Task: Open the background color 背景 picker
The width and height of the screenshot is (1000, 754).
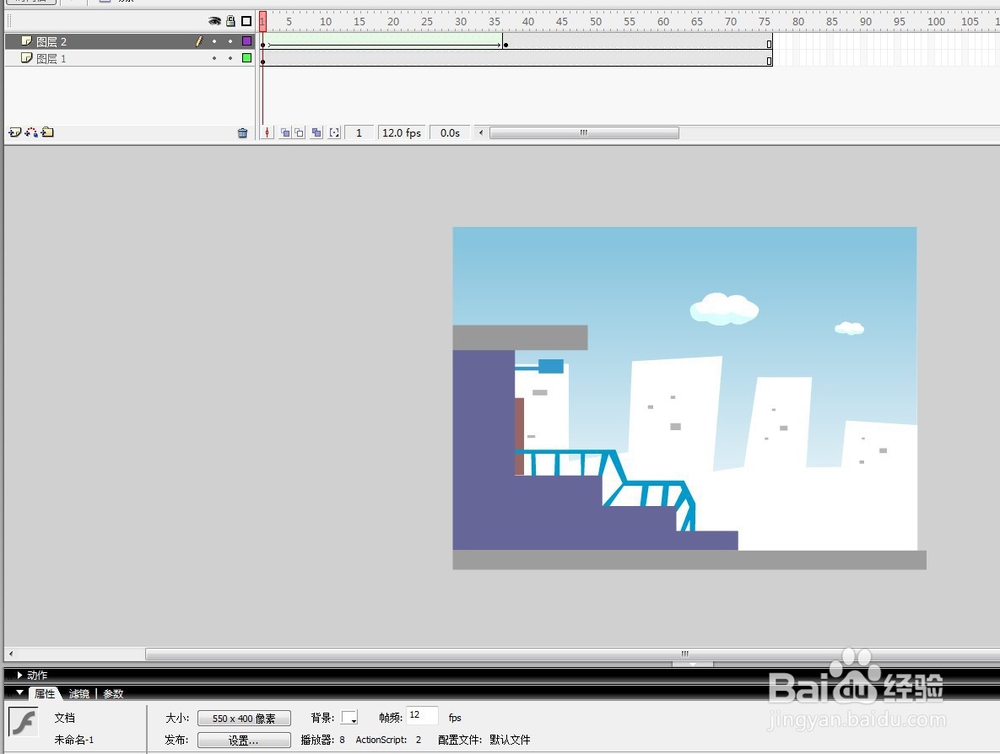Action: 349,718
